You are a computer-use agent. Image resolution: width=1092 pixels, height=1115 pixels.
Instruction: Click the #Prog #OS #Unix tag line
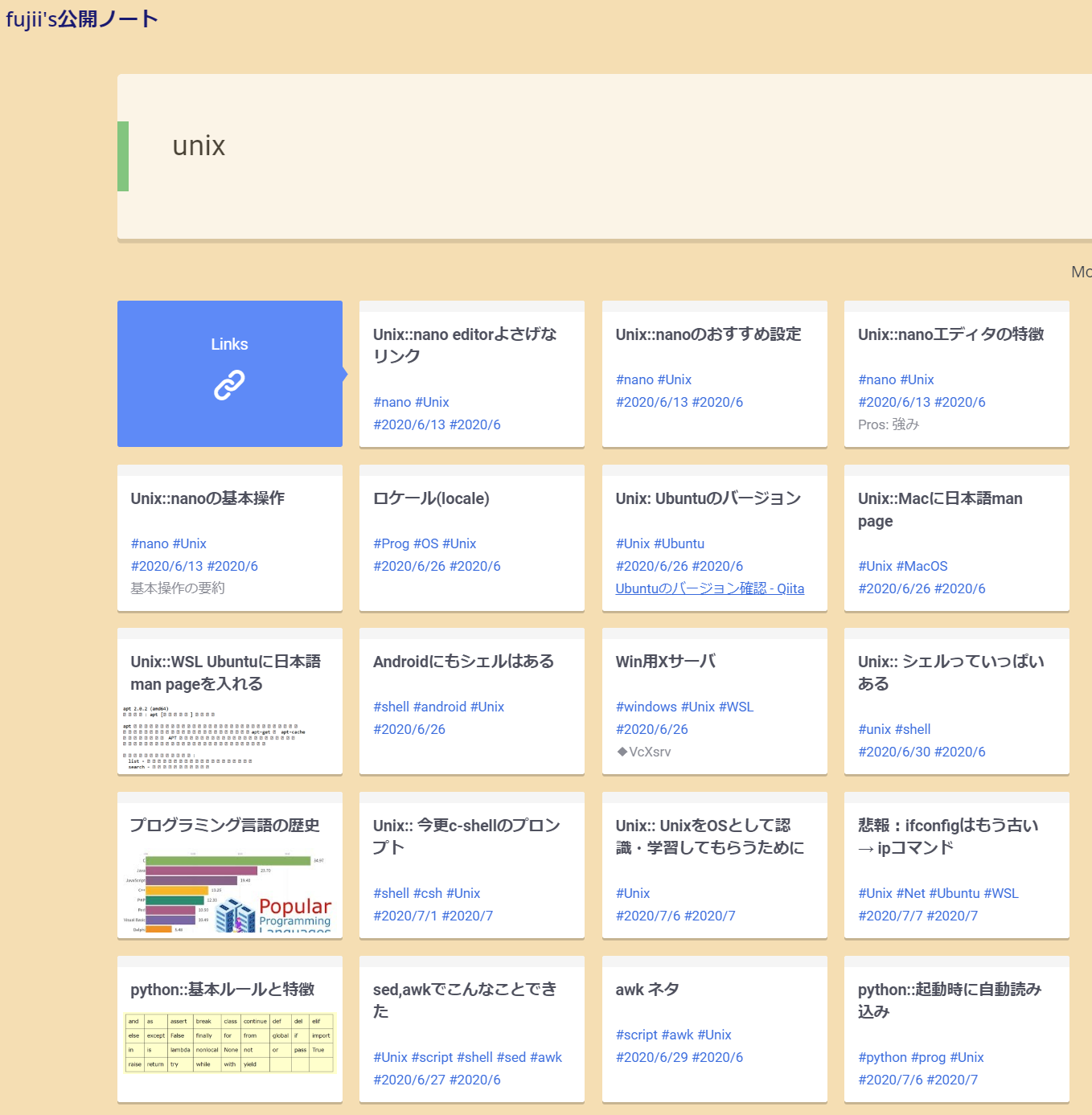[425, 543]
